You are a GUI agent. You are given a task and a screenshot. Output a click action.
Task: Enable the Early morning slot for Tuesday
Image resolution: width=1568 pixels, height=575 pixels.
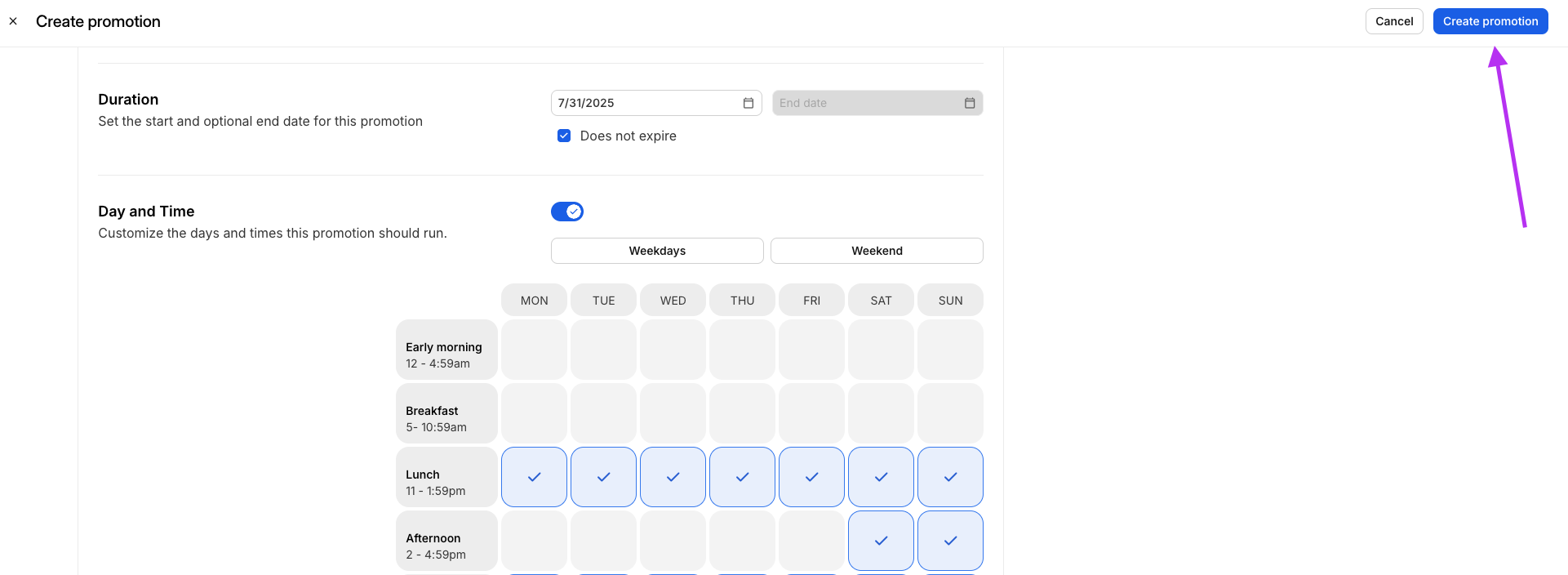click(x=603, y=350)
